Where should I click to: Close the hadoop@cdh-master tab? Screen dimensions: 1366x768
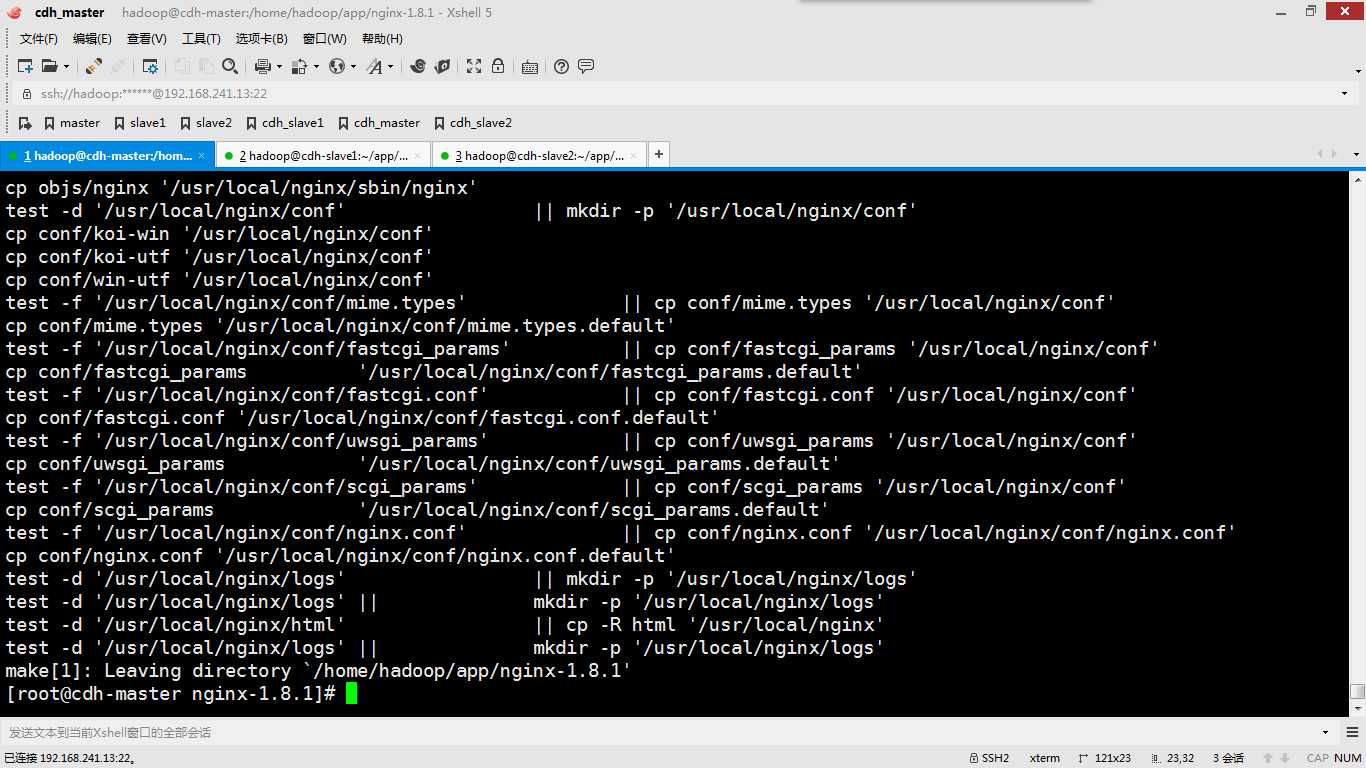point(201,156)
